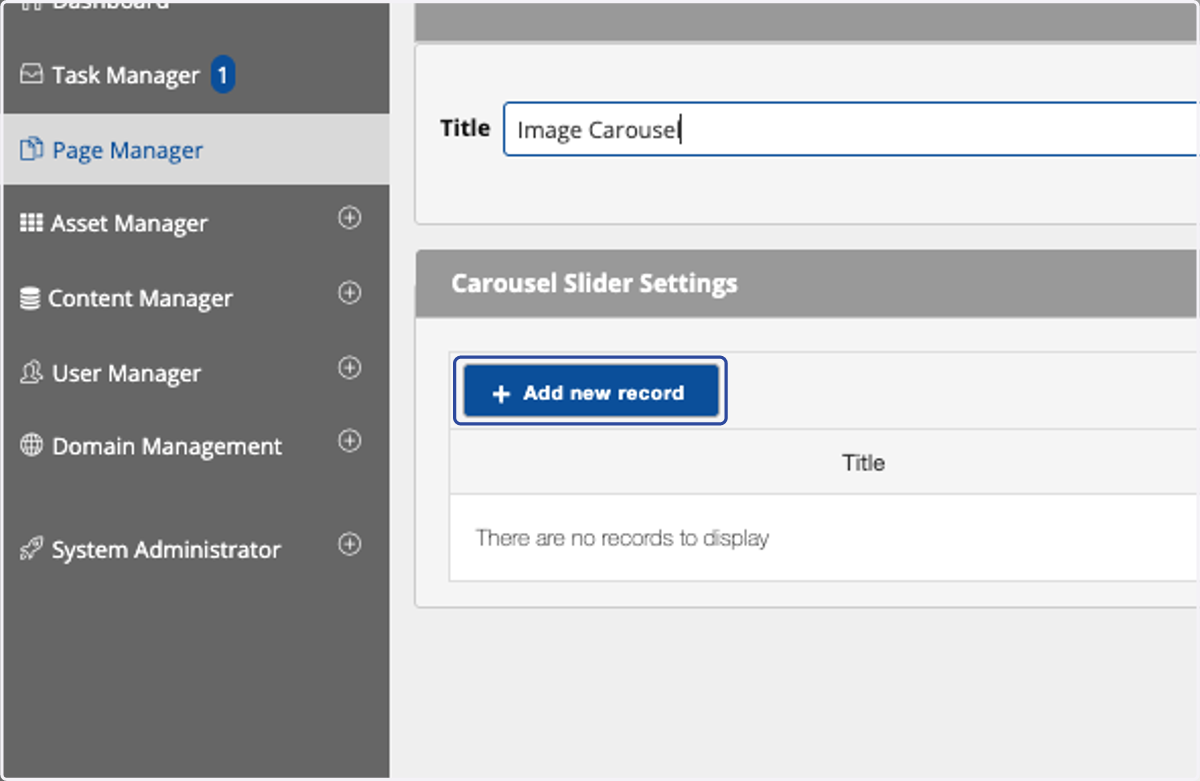Click the 'There are no records to display' message
Image resolution: width=1200 pixels, height=781 pixels.
point(622,538)
